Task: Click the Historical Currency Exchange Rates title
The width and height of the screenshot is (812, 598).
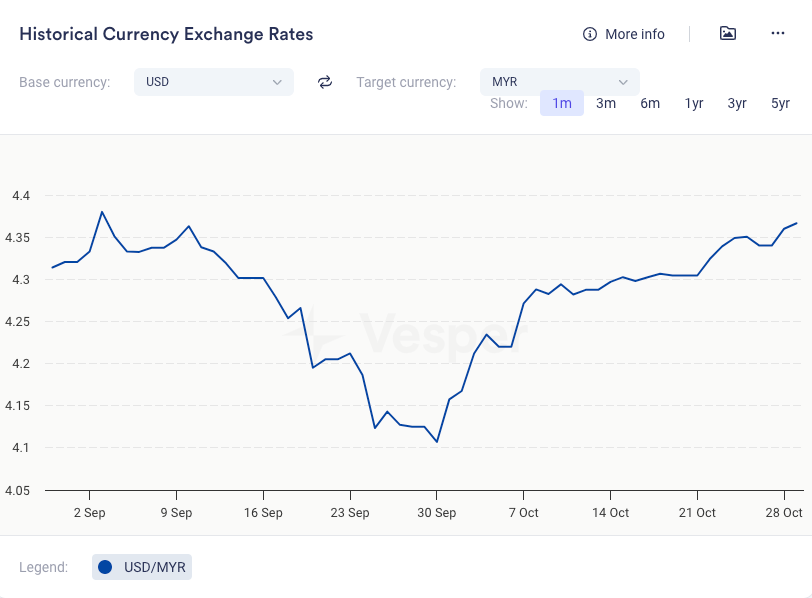Action: [166, 34]
